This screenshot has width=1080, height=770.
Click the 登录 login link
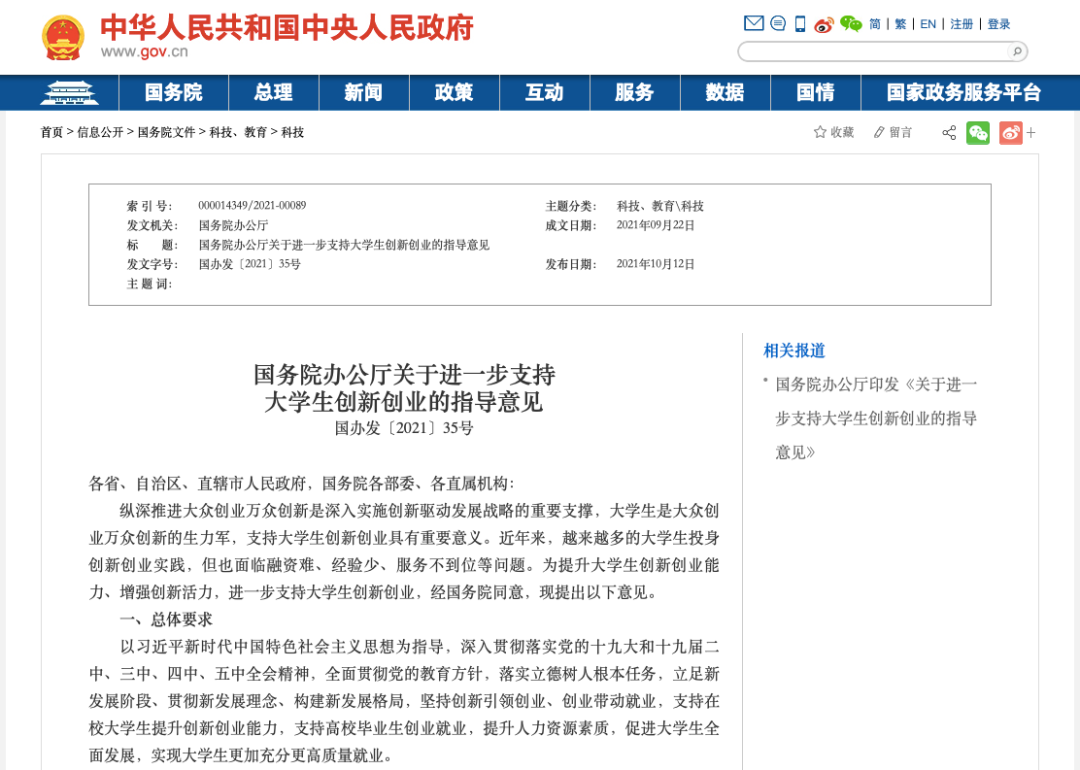point(999,24)
